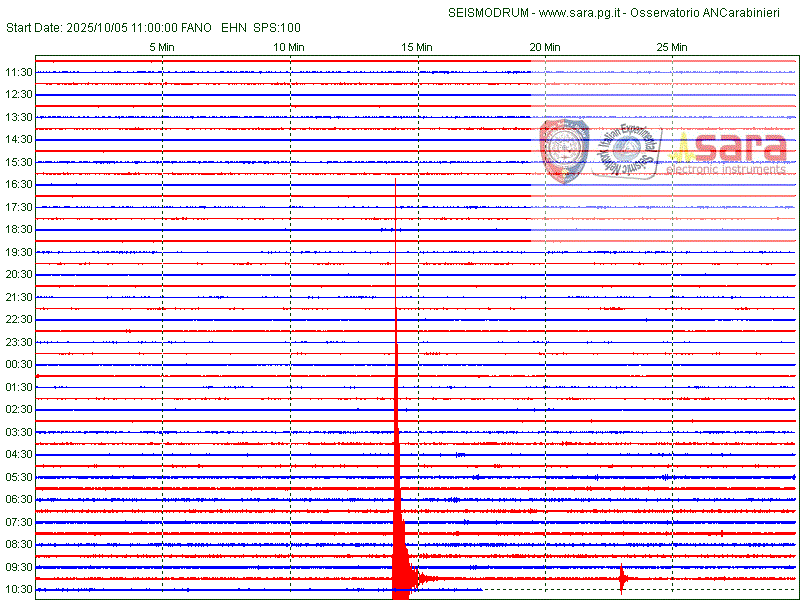Viewport: 800px width, 600px height.
Task: Click the 5 Min time axis label
Action: click(x=162, y=47)
